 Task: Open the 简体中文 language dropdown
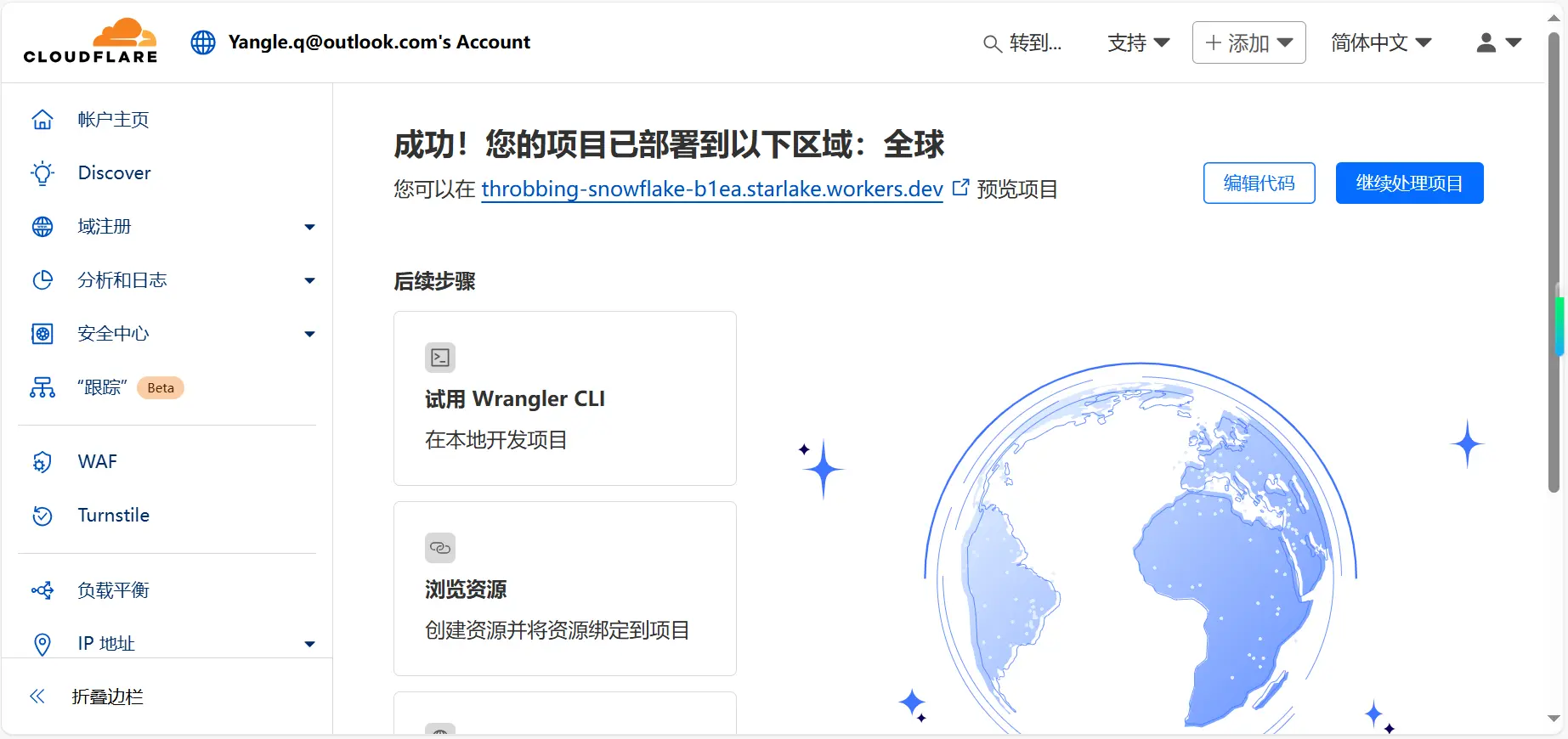pyautogui.click(x=1381, y=42)
